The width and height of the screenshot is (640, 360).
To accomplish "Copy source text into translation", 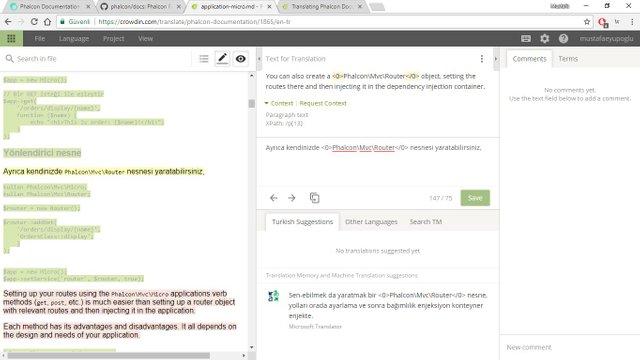I will pyautogui.click(x=314, y=198).
